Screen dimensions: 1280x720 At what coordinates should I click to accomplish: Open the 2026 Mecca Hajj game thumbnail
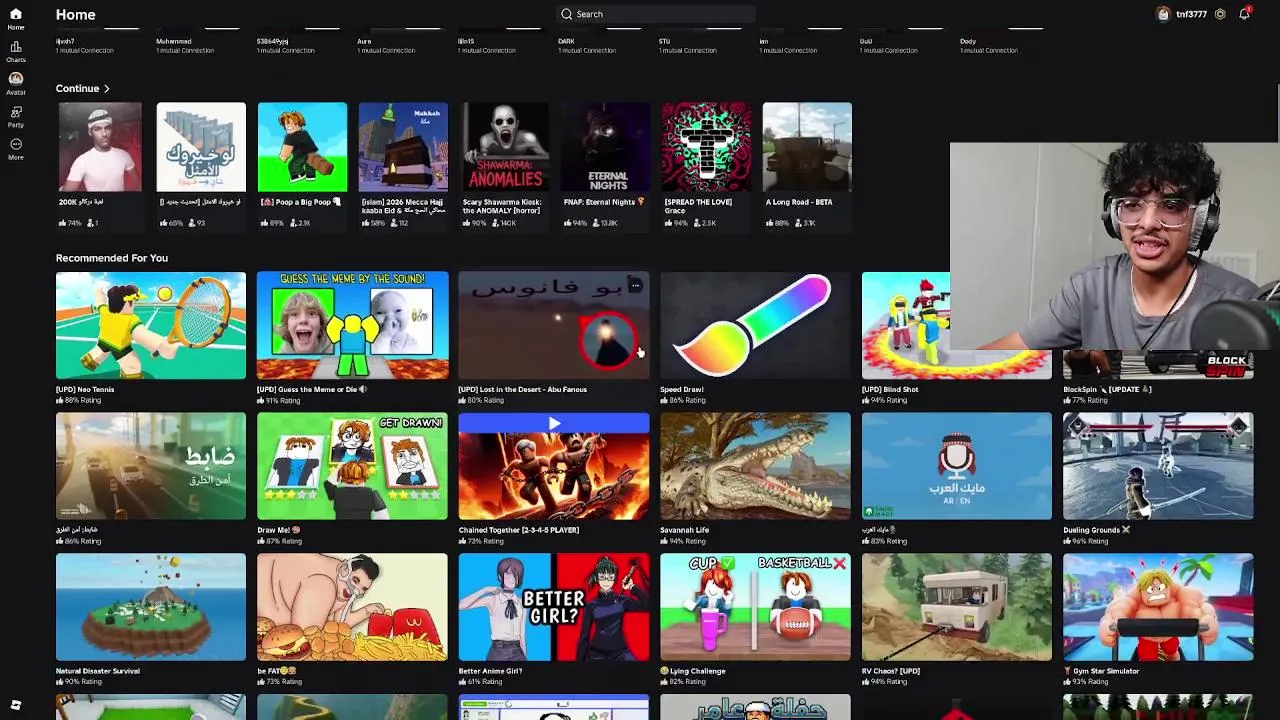(403, 147)
